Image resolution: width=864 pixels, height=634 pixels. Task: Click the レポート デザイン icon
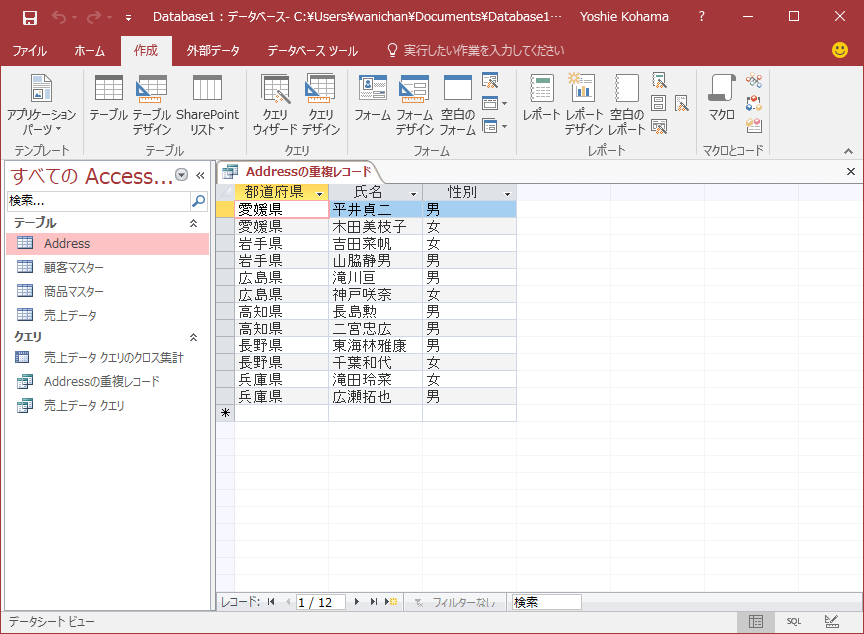[584, 105]
